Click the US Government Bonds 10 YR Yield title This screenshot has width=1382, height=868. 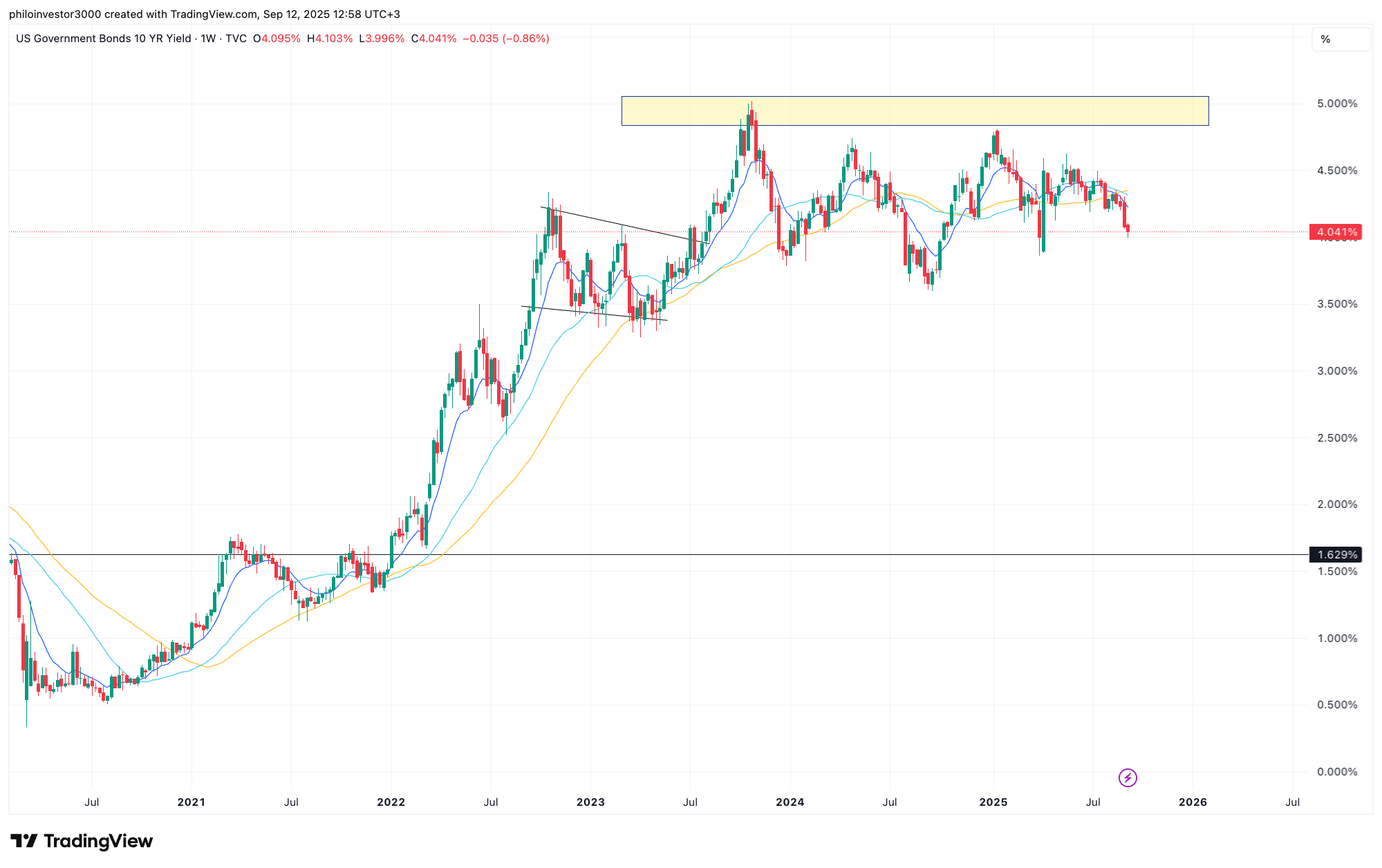point(103,39)
